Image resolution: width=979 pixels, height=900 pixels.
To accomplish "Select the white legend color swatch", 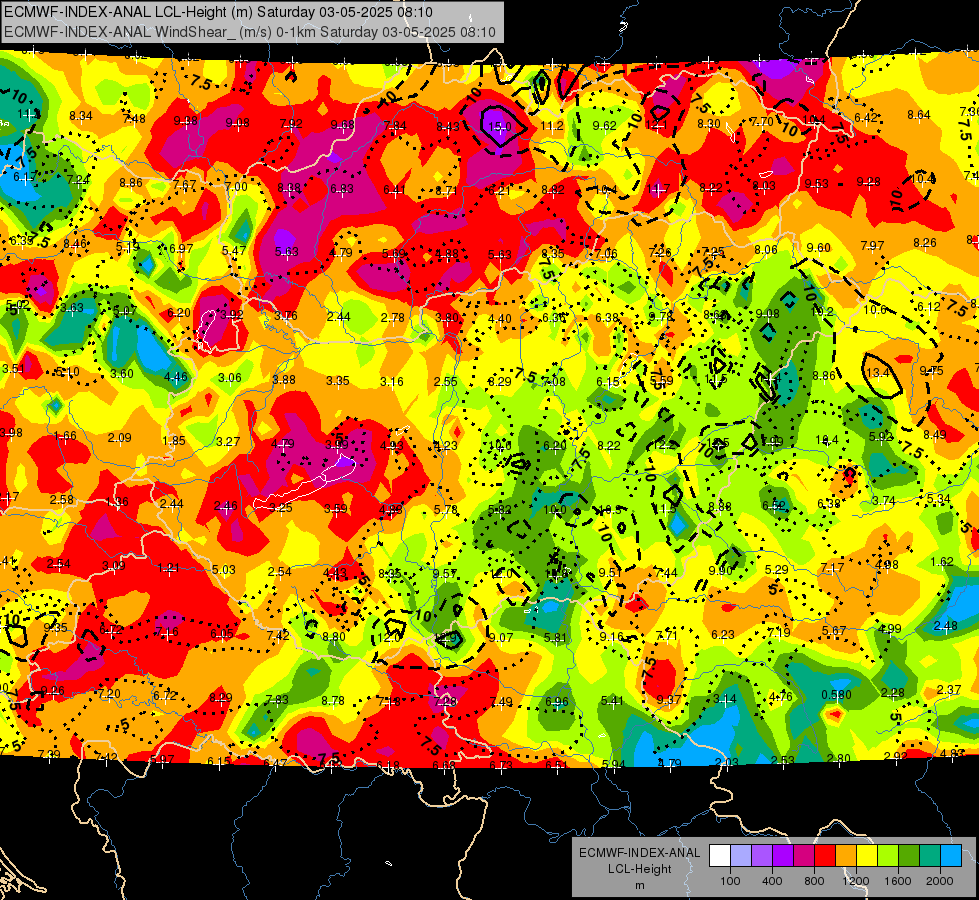I will pos(720,856).
